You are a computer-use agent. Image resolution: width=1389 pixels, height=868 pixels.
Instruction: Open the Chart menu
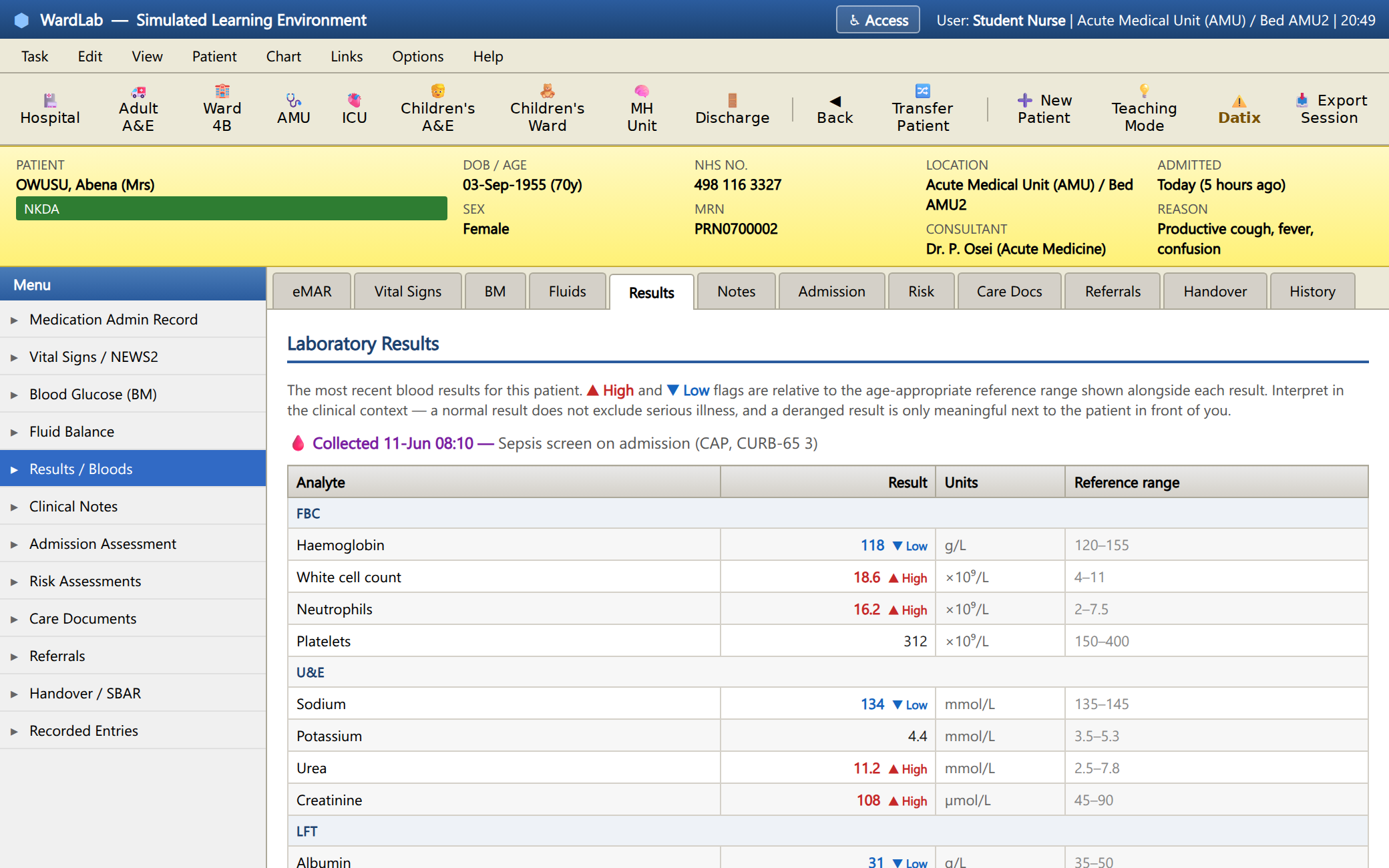[x=284, y=57]
